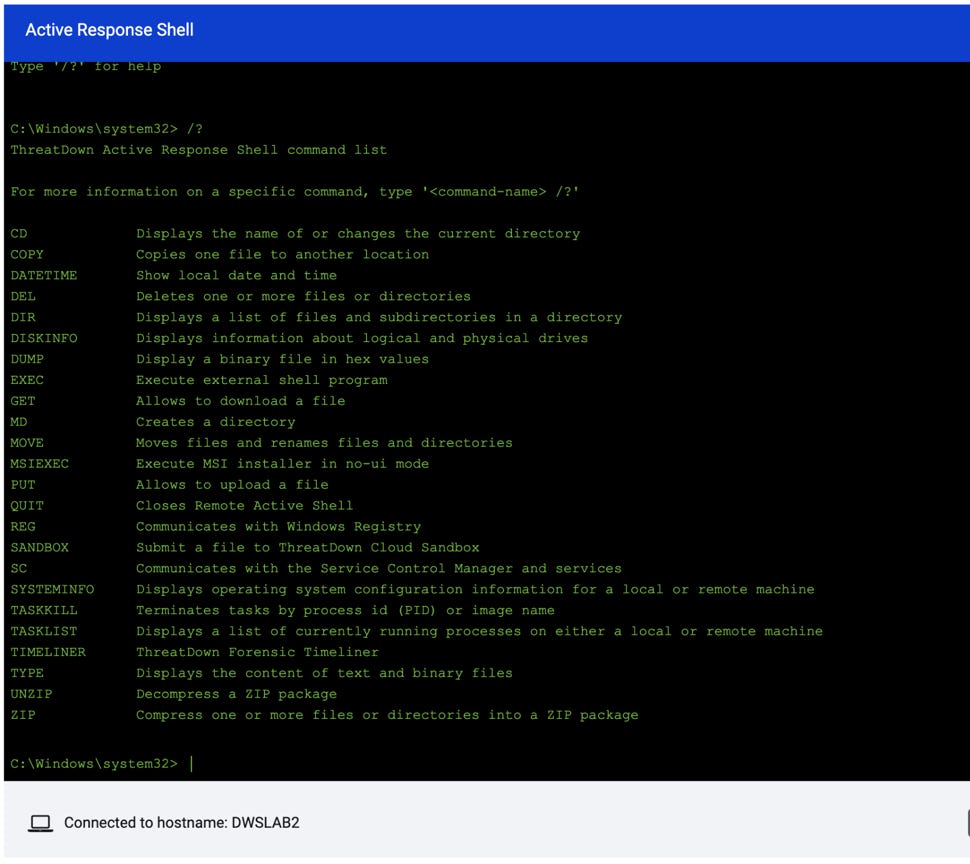970x864 pixels.
Task: Click 'ThreatDown Active Response Shell command list' line
Action: click(x=199, y=150)
